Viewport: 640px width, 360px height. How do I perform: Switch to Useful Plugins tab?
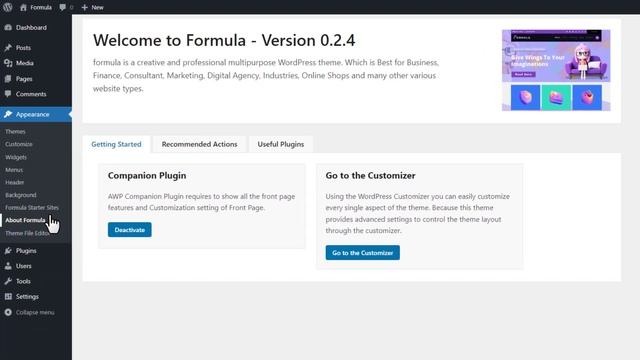tap(281, 144)
